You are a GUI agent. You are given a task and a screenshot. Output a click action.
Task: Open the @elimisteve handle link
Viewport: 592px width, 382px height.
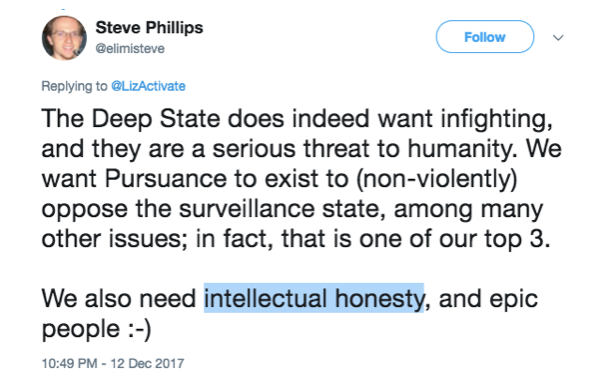(130, 49)
